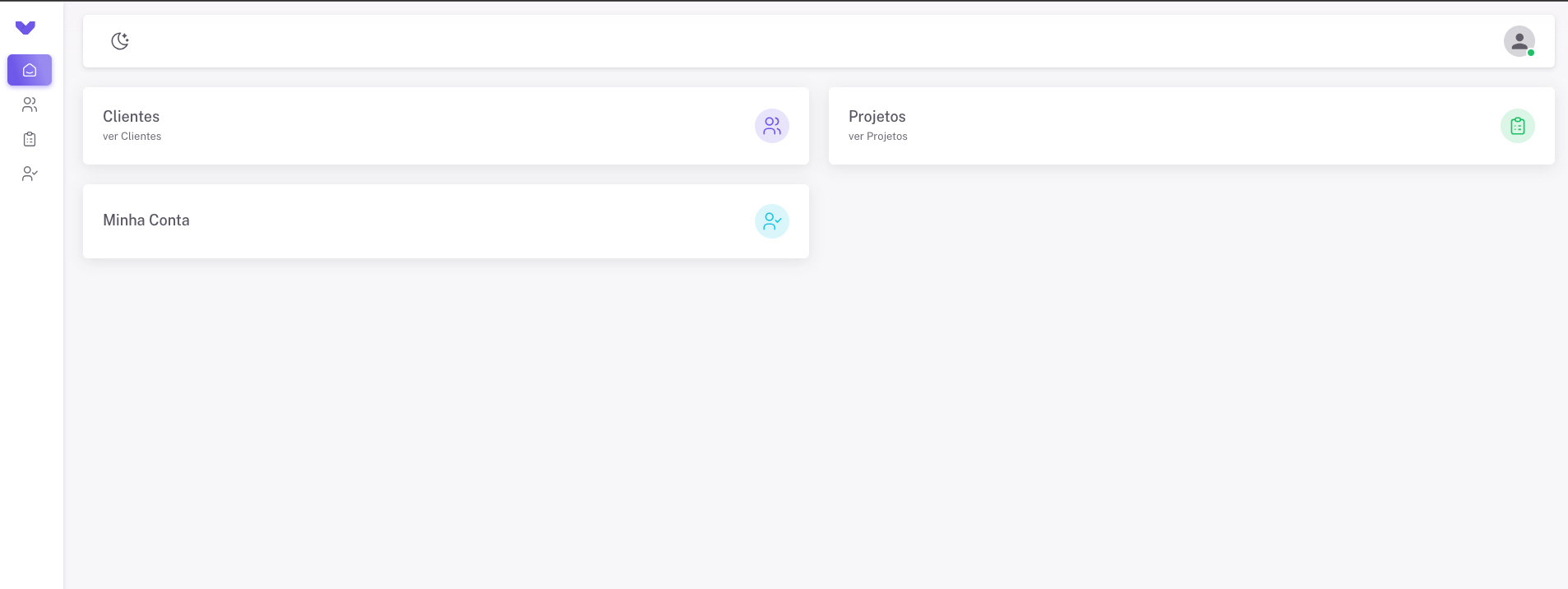Click the "Projetos" card heading

click(877, 117)
